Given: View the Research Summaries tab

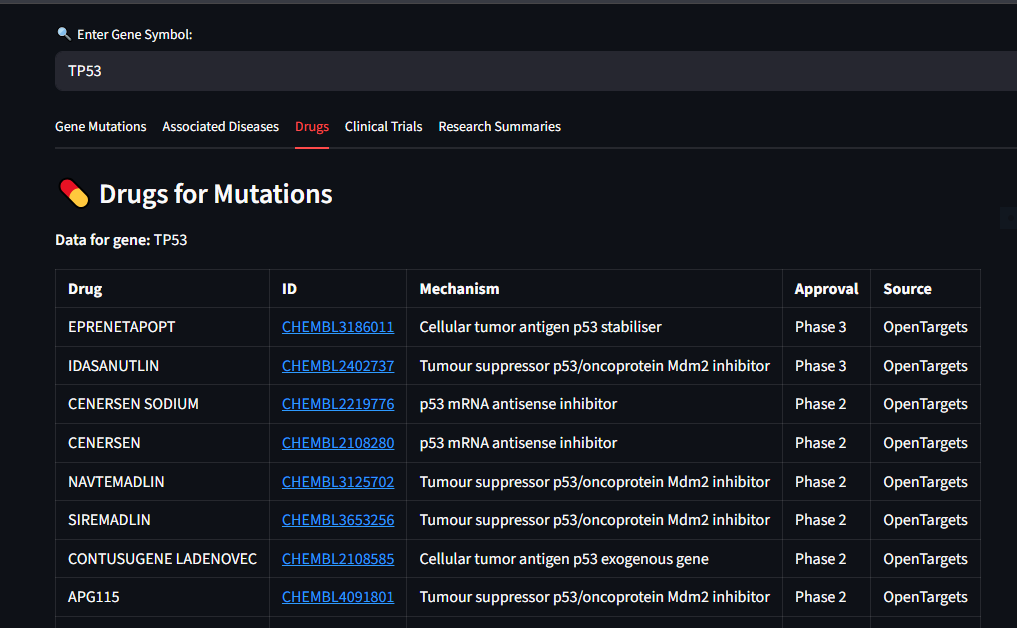Looking at the screenshot, I should point(499,127).
